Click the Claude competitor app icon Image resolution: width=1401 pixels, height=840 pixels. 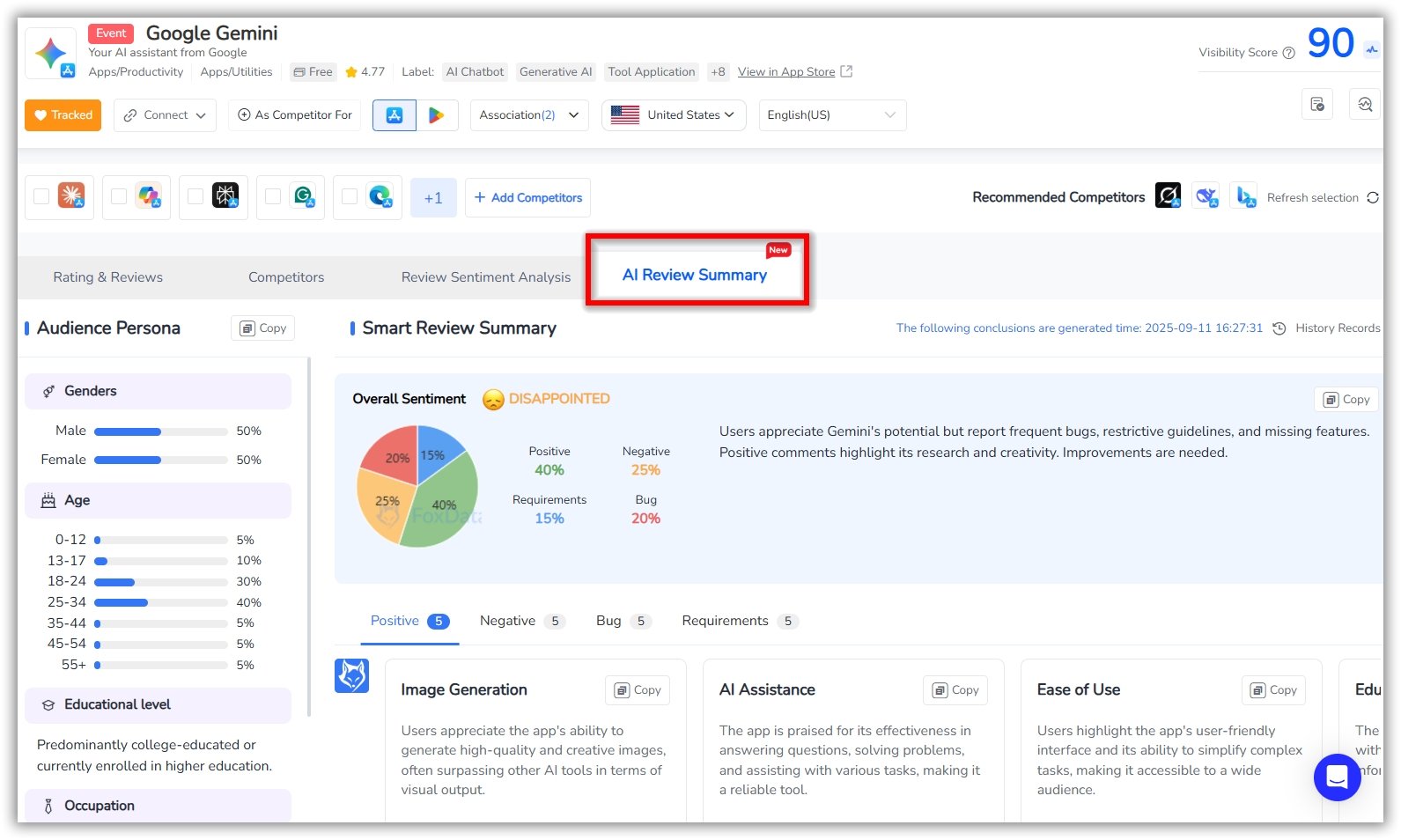click(x=71, y=195)
